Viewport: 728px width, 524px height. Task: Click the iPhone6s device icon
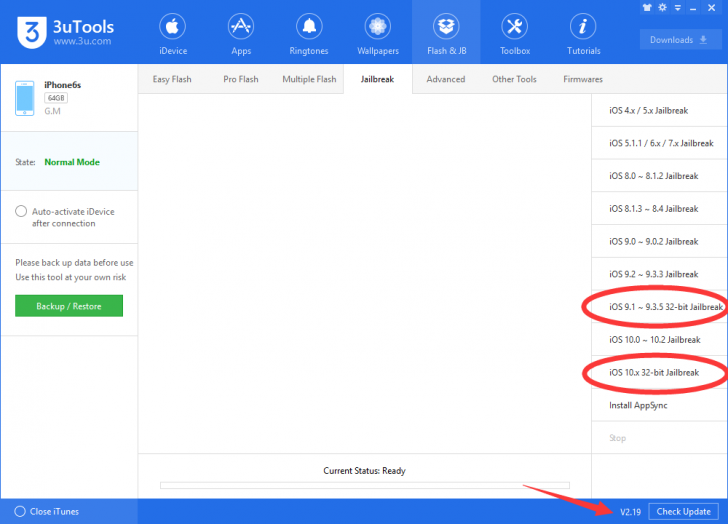pos(25,98)
